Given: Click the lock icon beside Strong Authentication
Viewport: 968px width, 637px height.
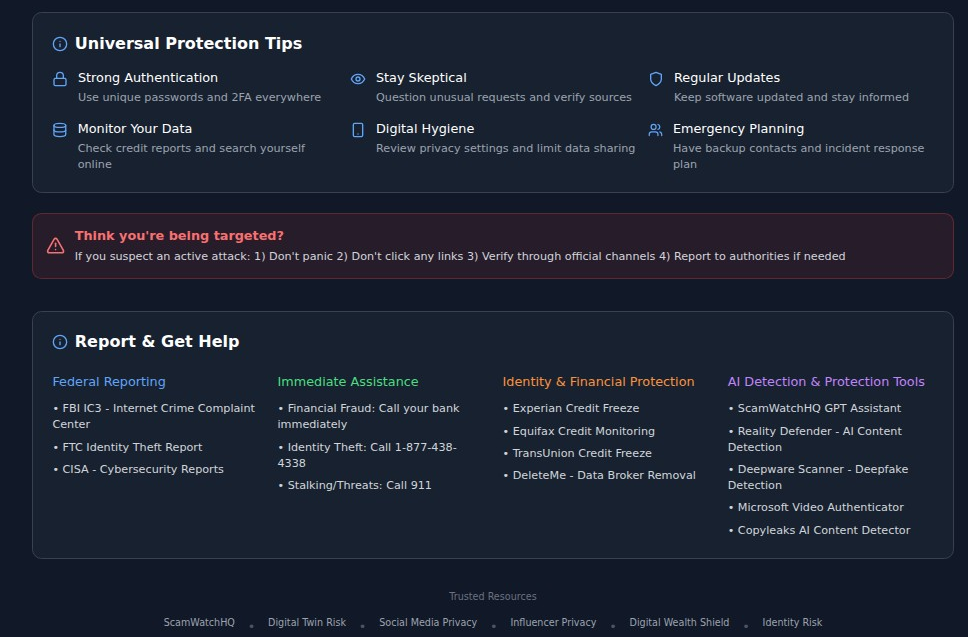Looking at the screenshot, I should click(60, 79).
